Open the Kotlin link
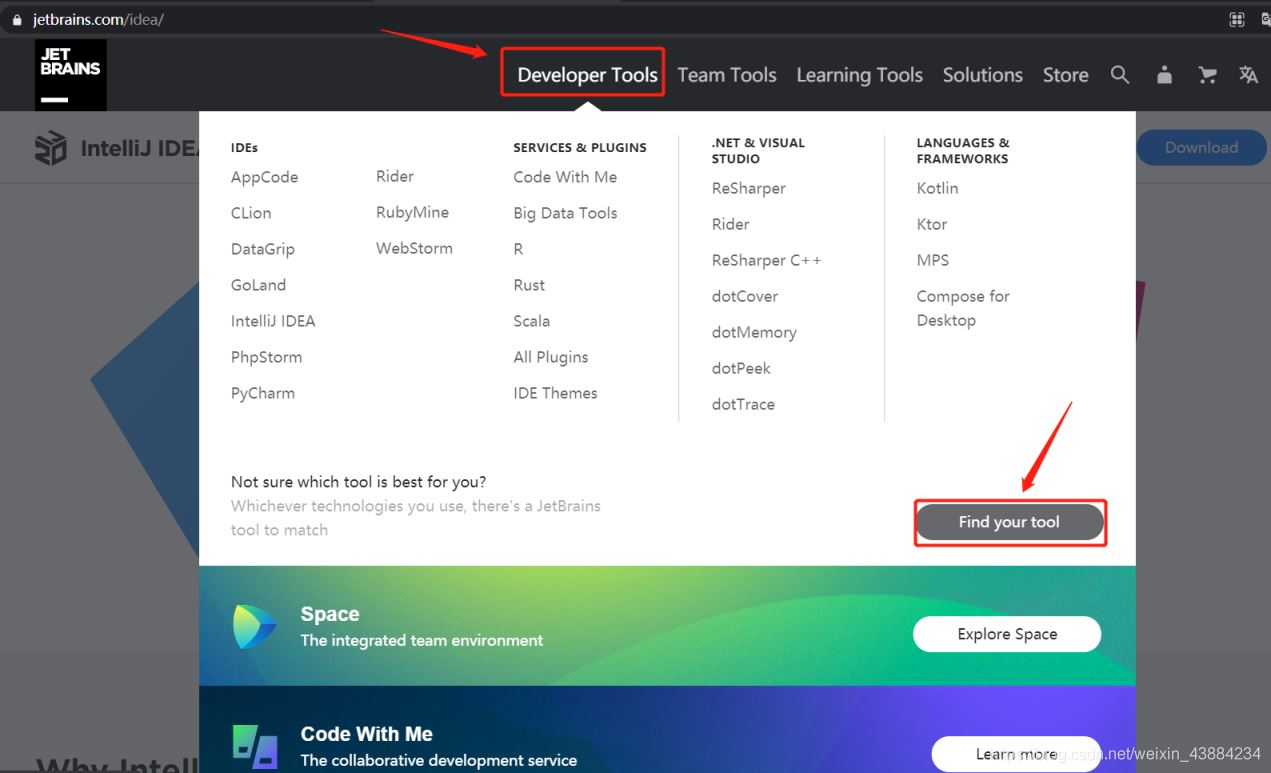 point(937,188)
